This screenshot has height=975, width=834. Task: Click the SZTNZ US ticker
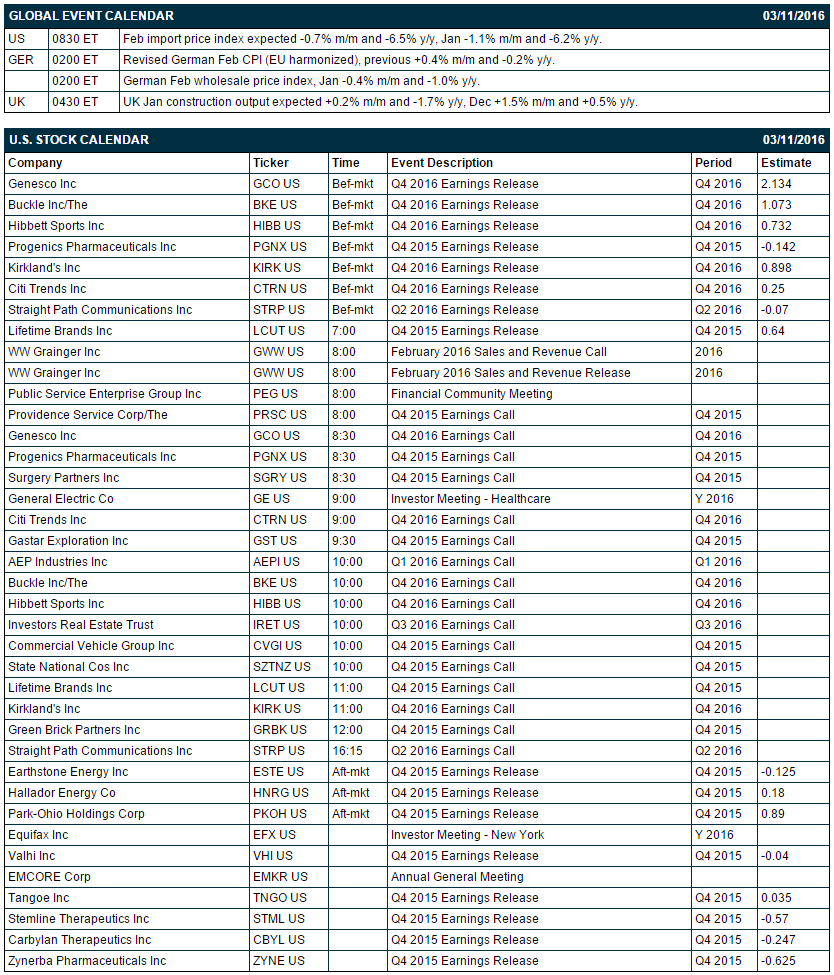click(282, 667)
